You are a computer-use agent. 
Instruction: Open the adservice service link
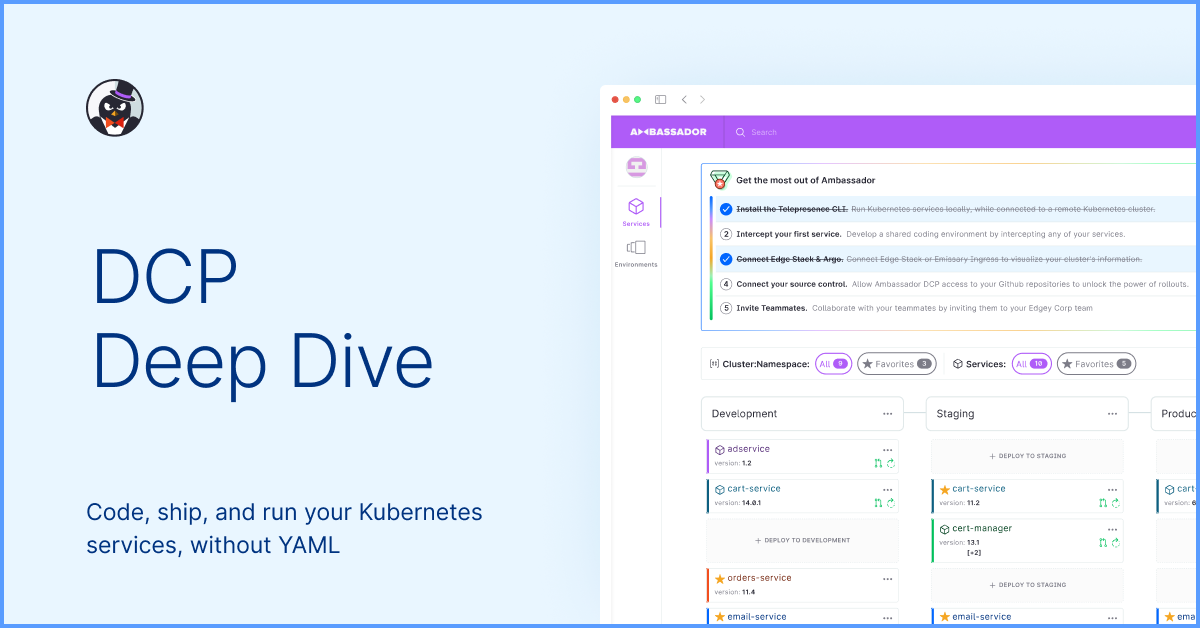pyautogui.click(x=748, y=449)
